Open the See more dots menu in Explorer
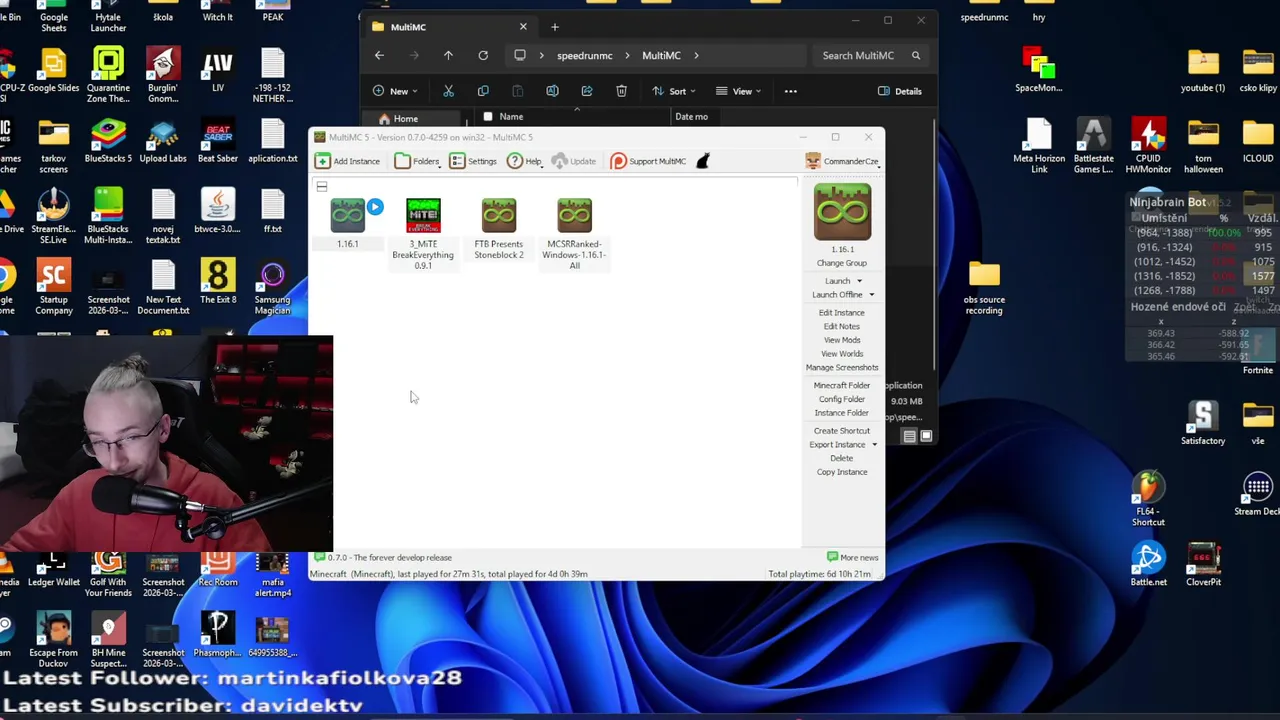This screenshot has width=1280, height=720. 790,91
